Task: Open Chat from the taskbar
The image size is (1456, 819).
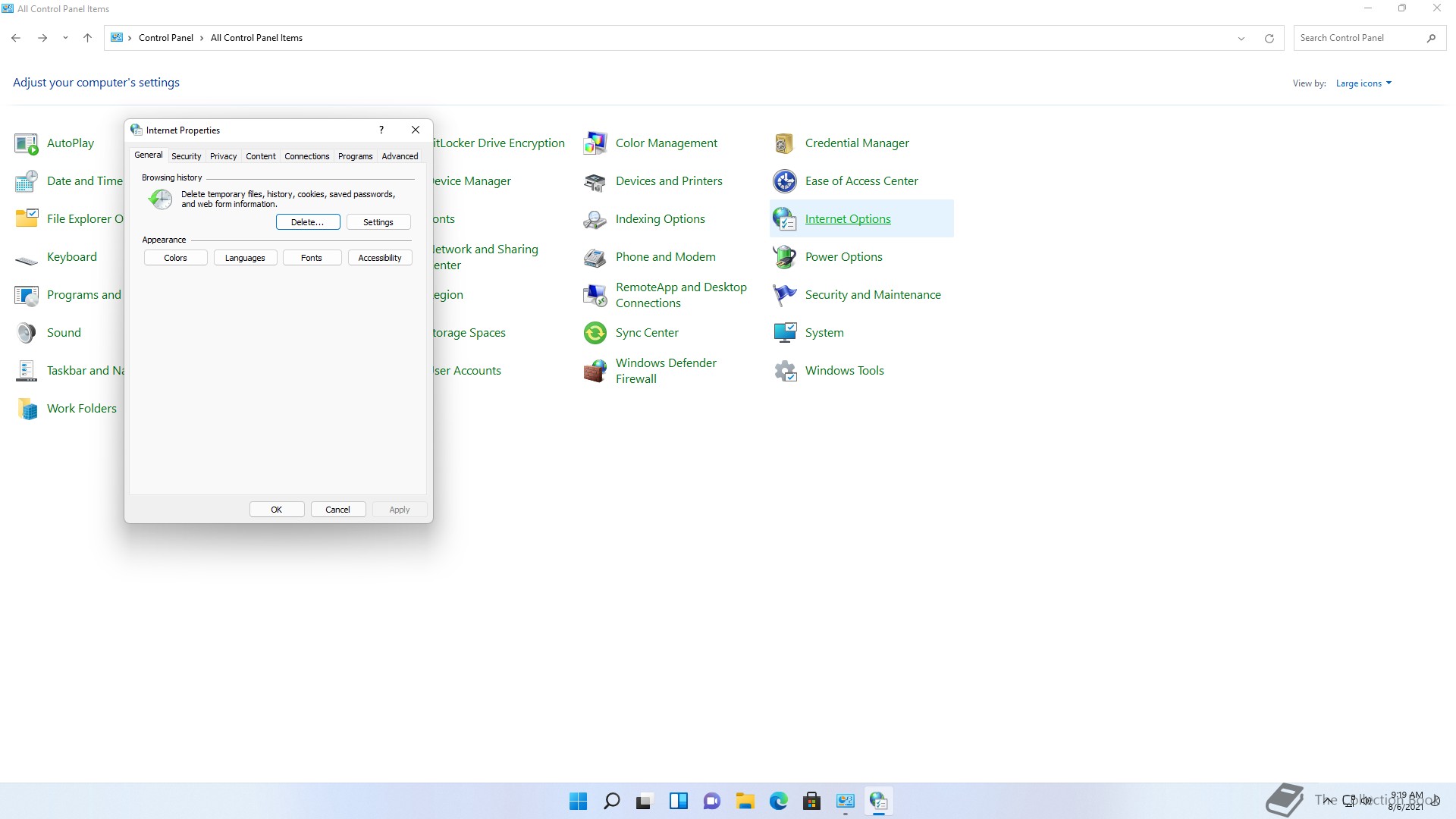Action: pos(711,801)
